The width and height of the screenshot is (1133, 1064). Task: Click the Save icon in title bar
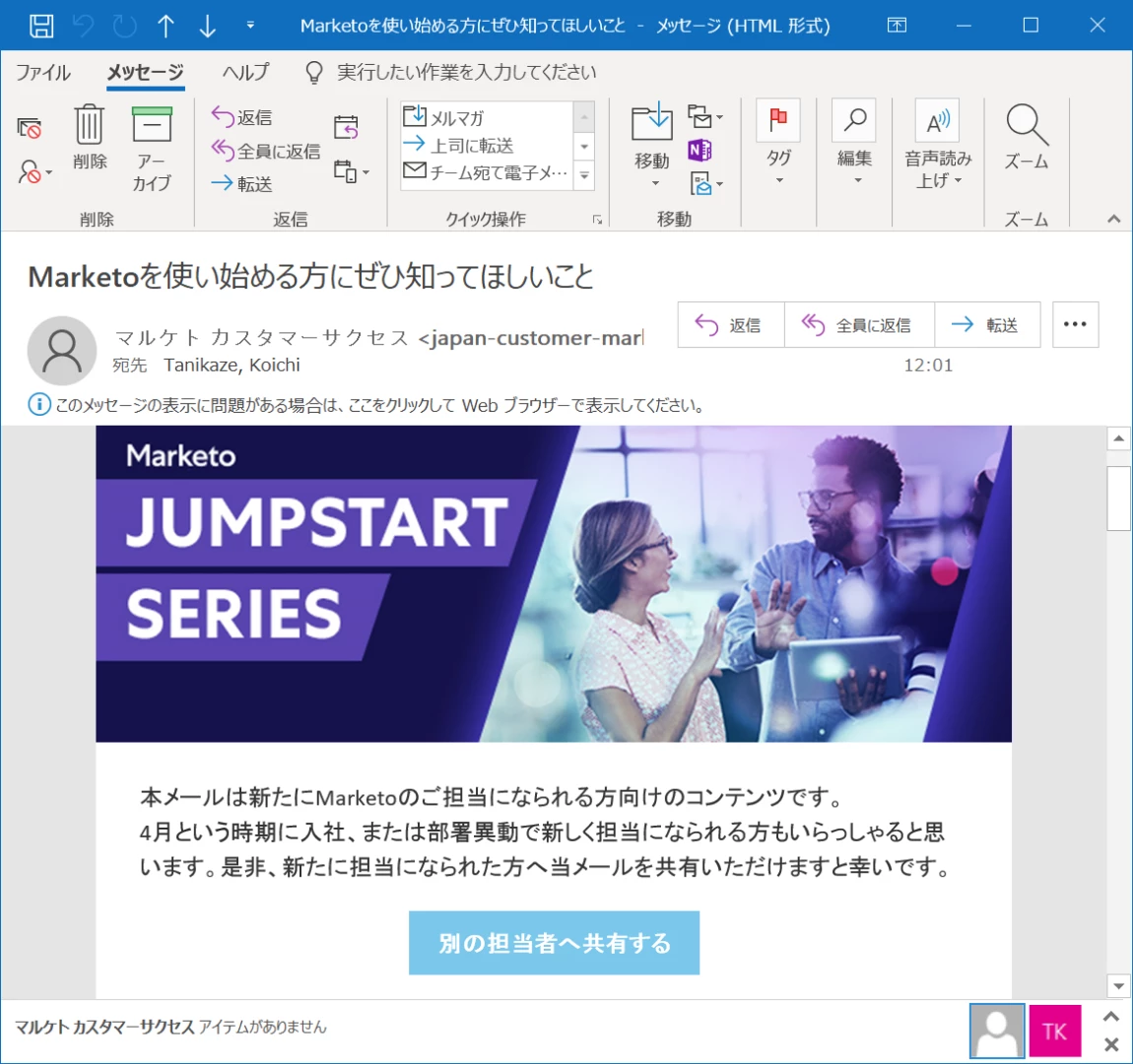coord(41,26)
